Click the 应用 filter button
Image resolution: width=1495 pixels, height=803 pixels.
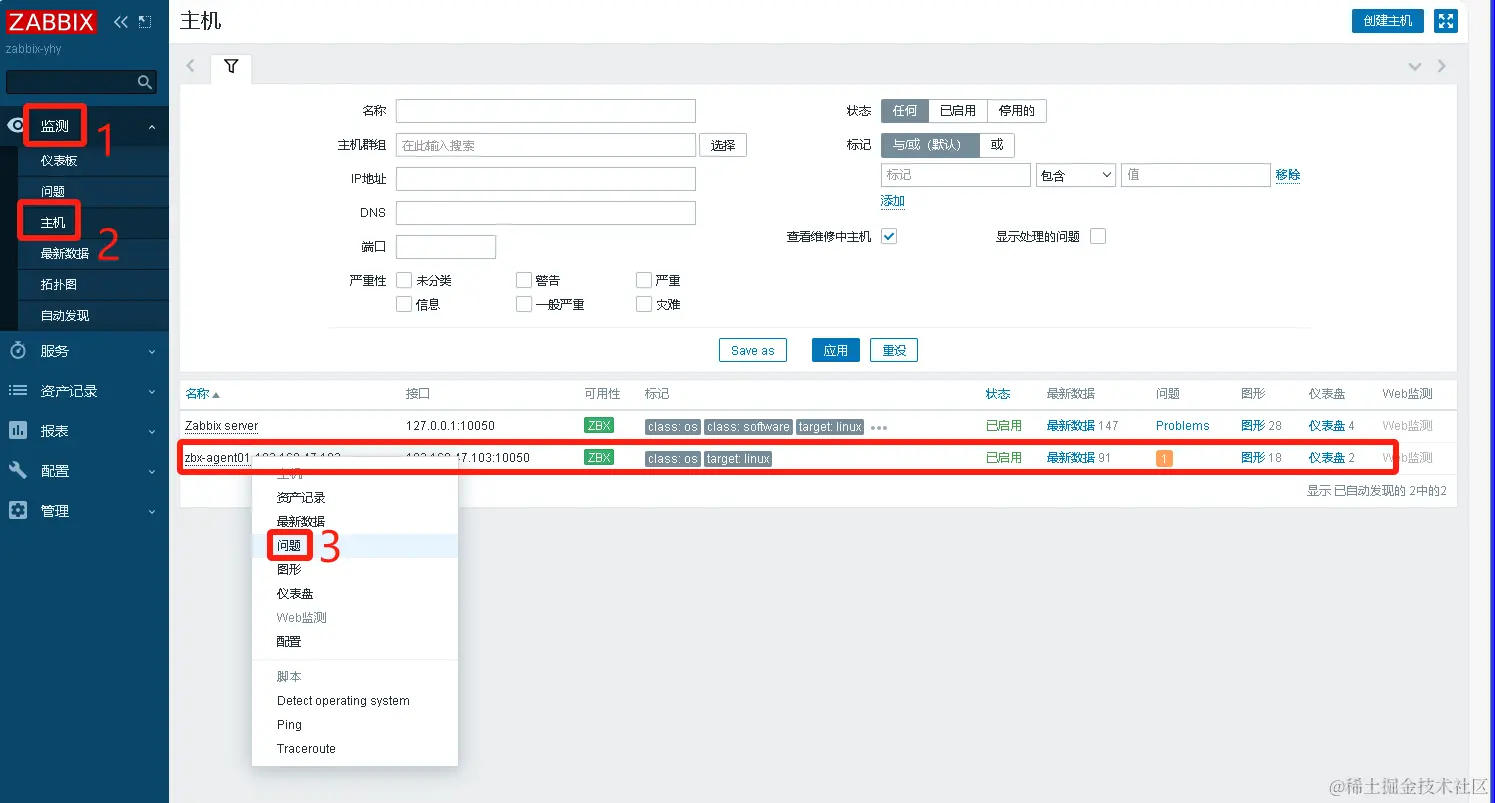click(836, 350)
